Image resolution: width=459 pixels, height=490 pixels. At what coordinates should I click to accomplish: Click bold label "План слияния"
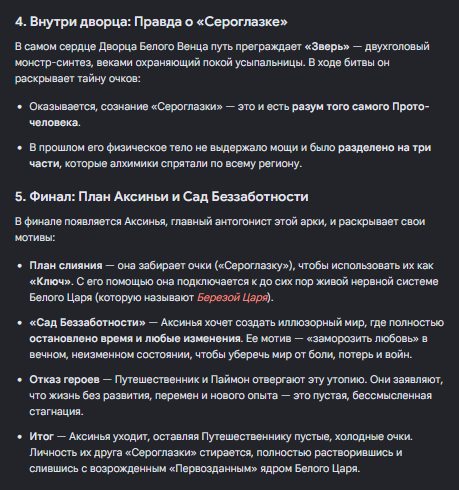point(66,266)
